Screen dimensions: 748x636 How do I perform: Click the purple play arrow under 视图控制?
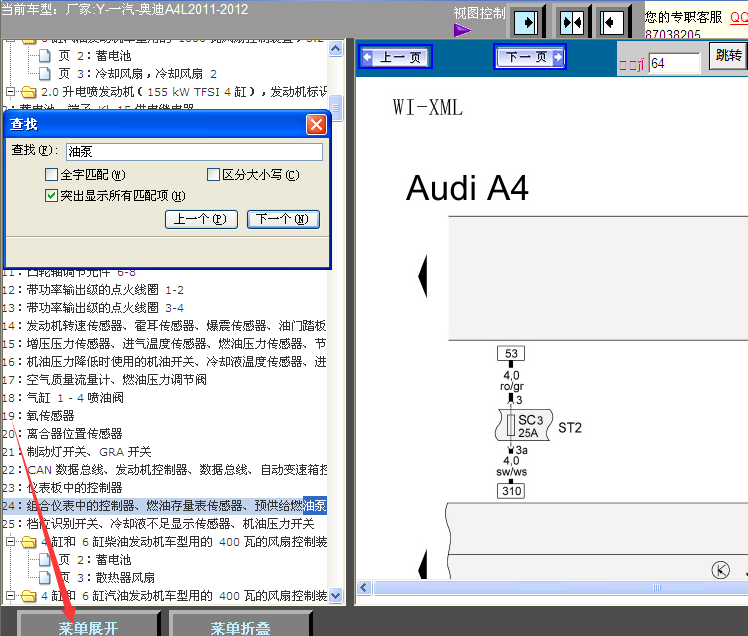click(x=462, y=30)
